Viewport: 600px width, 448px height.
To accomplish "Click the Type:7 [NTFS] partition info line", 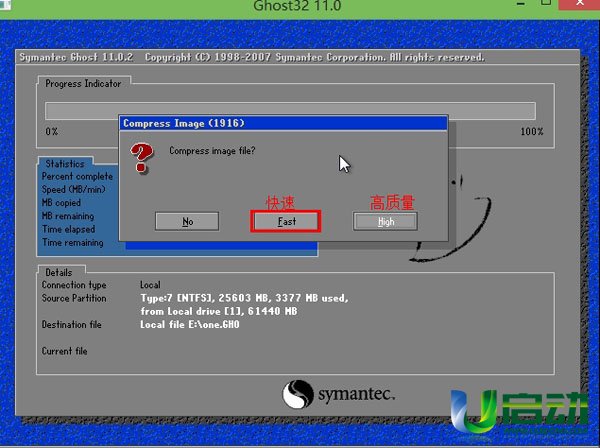I will (245, 298).
